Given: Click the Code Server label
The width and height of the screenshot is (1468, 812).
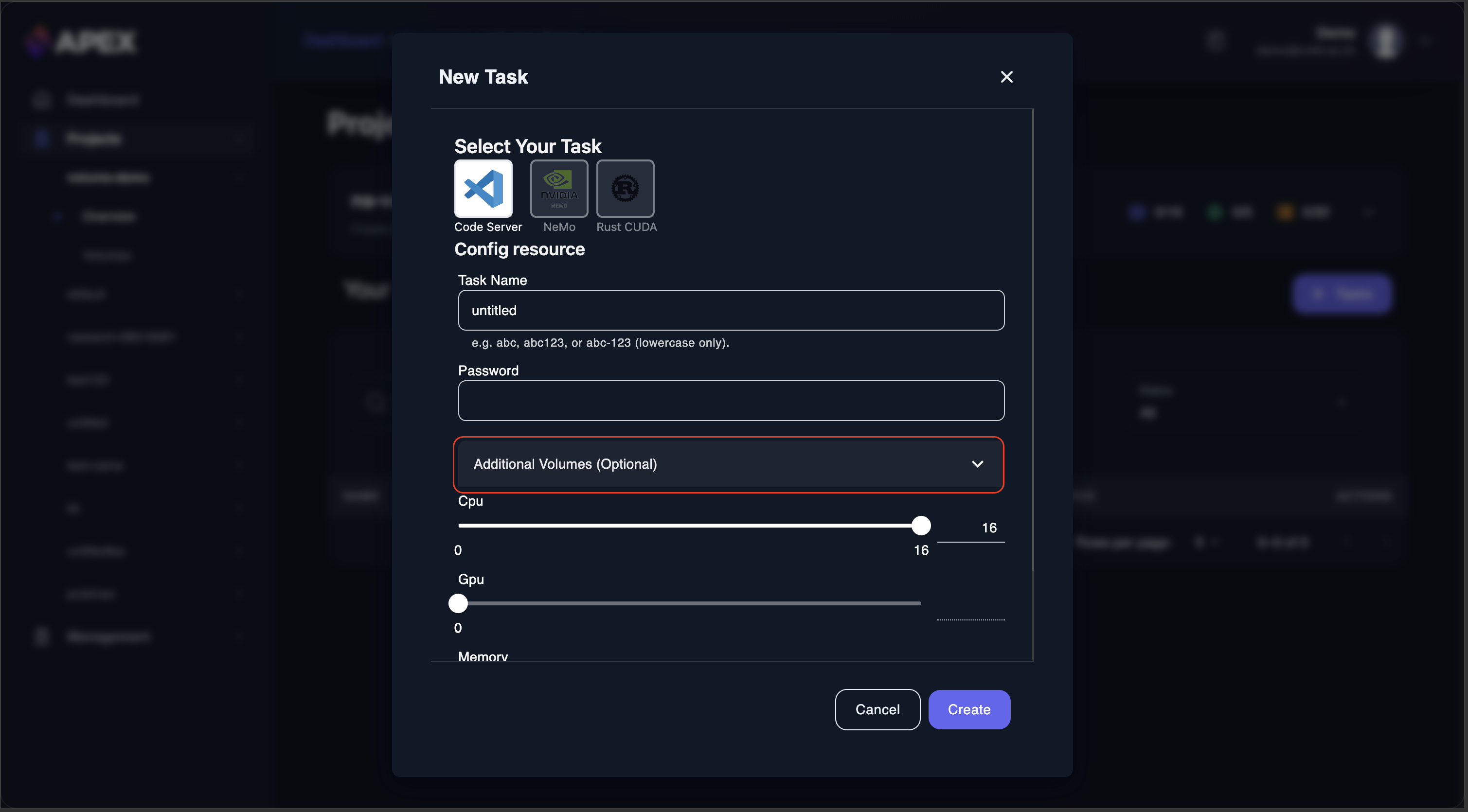Looking at the screenshot, I should [488, 228].
